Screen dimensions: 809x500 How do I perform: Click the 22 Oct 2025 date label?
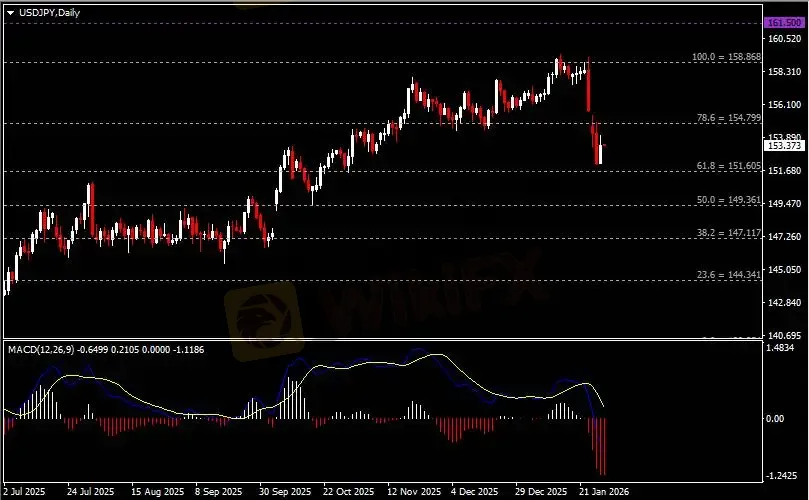coord(349,491)
